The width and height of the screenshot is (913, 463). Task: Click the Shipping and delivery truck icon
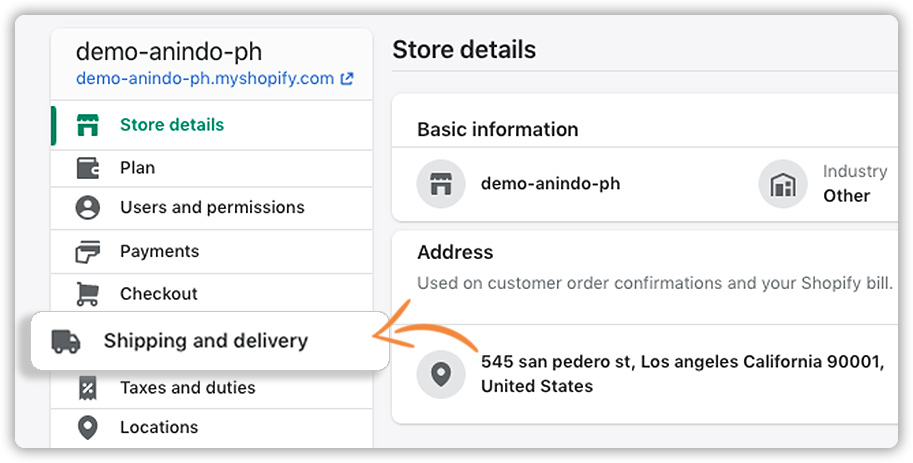pos(66,341)
